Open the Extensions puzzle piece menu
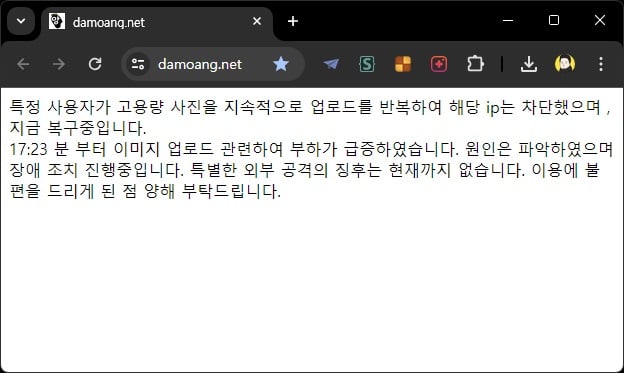 click(x=475, y=64)
